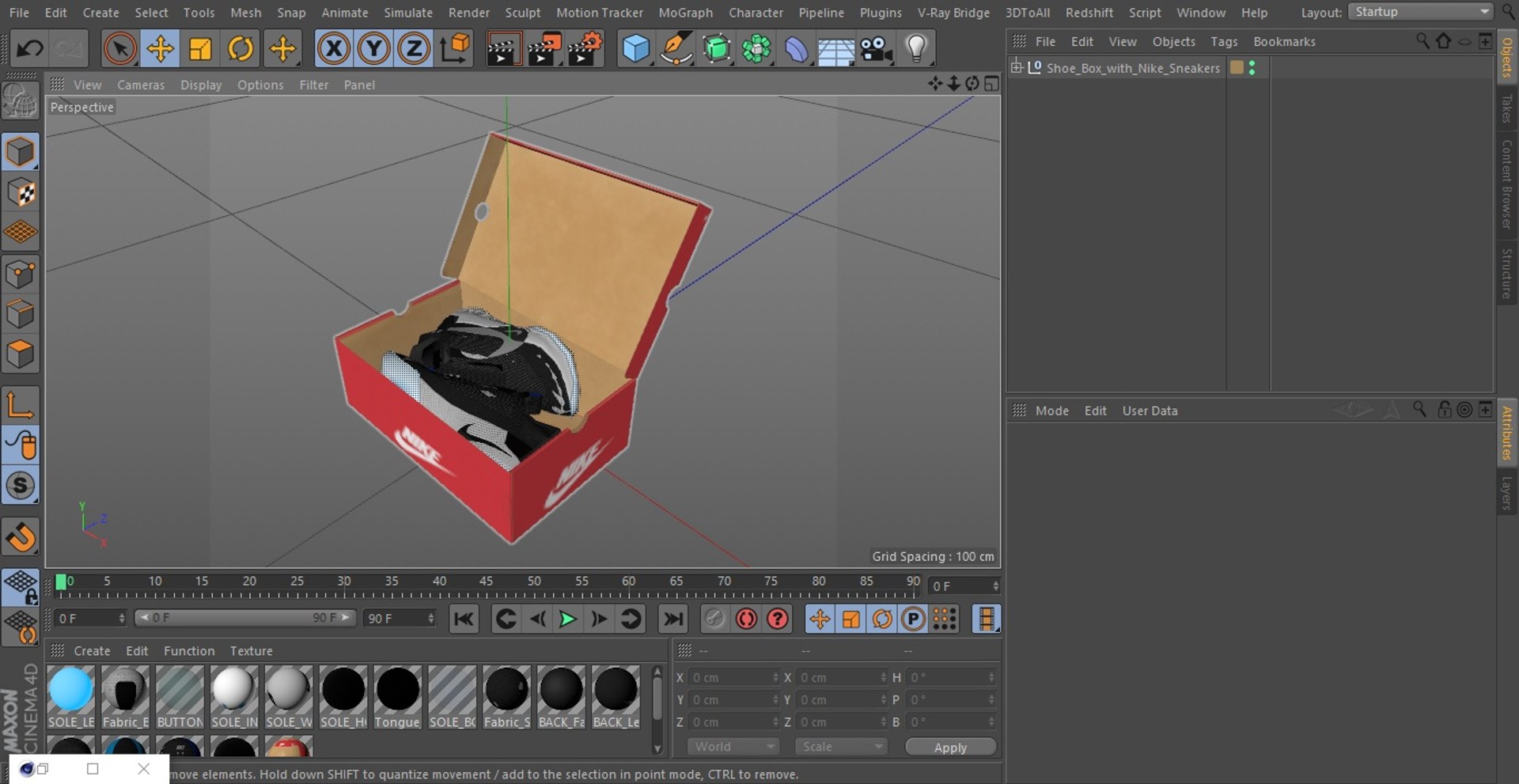Screen dimensions: 1519x784
Task: Activate the Rotate tool
Action: point(241,49)
